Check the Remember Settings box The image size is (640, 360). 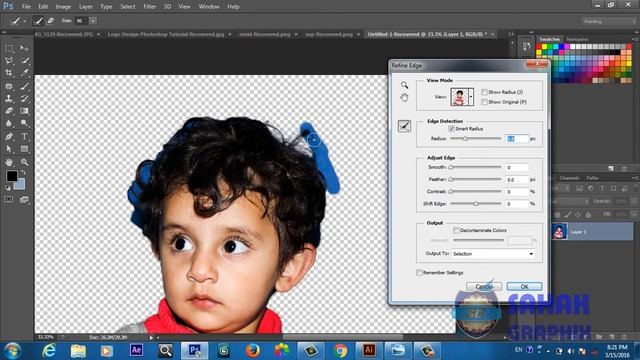[x=419, y=272]
